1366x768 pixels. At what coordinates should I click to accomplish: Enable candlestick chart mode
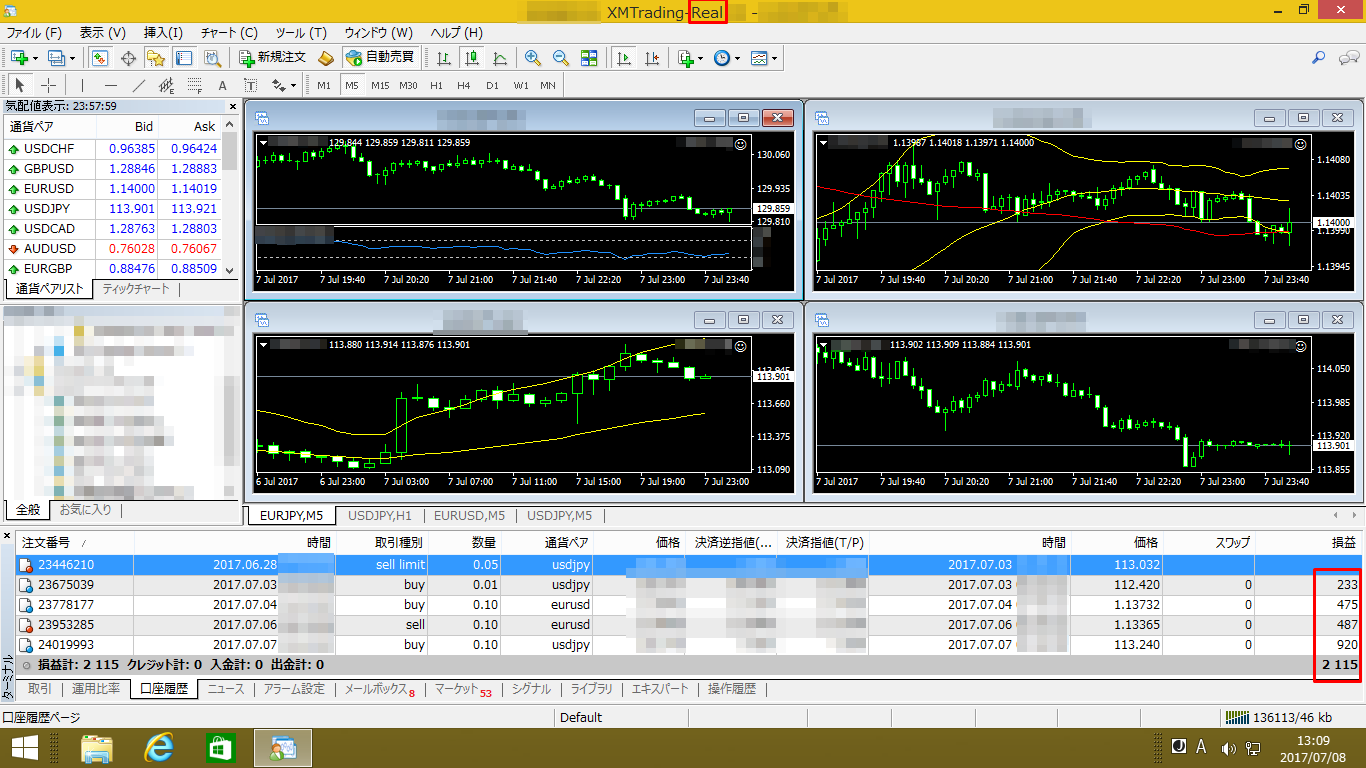(471, 58)
